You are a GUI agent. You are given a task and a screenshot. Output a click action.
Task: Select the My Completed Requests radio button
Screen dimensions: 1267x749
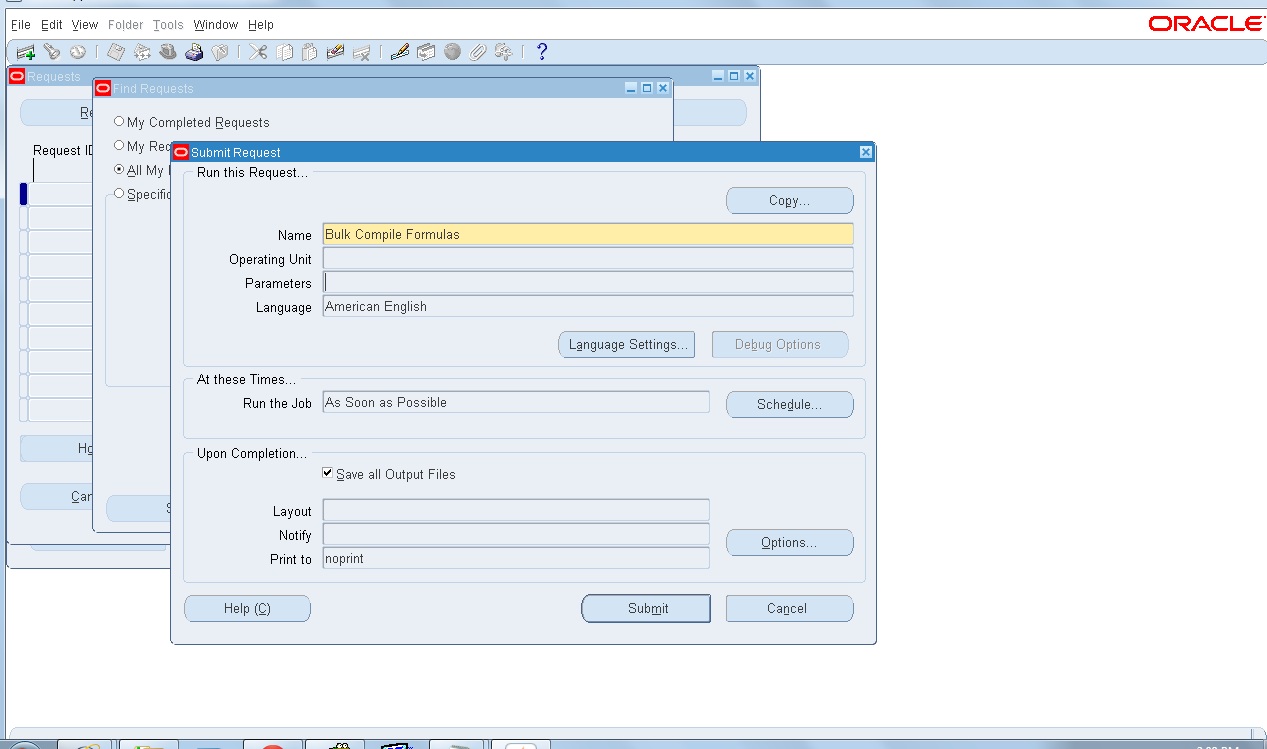[x=120, y=122]
